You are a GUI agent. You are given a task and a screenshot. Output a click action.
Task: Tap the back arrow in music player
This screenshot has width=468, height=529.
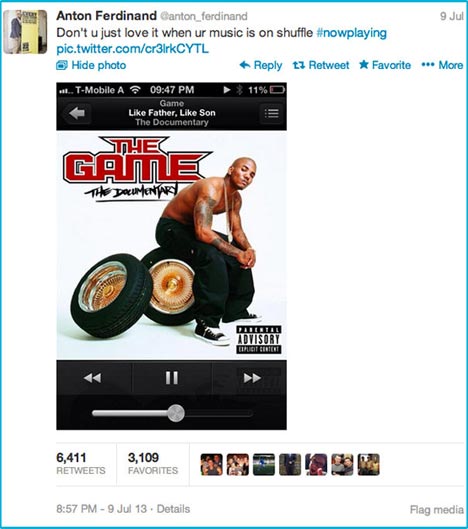pyautogui.click(x=77, y=113)
